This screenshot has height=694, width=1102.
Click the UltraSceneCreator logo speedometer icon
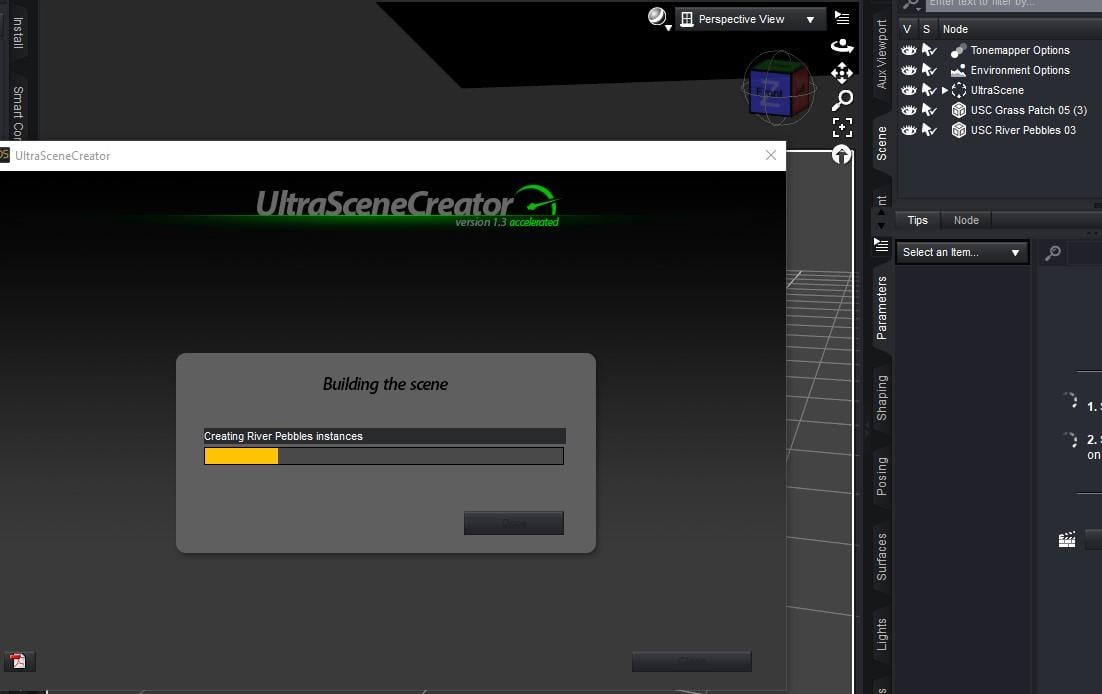tap(537, 199)
